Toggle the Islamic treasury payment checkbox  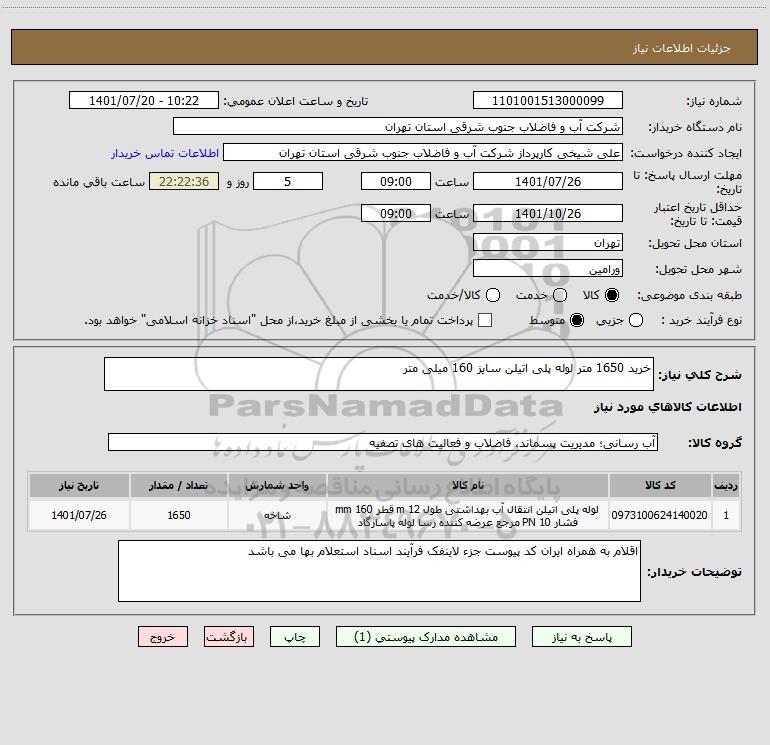485,321
